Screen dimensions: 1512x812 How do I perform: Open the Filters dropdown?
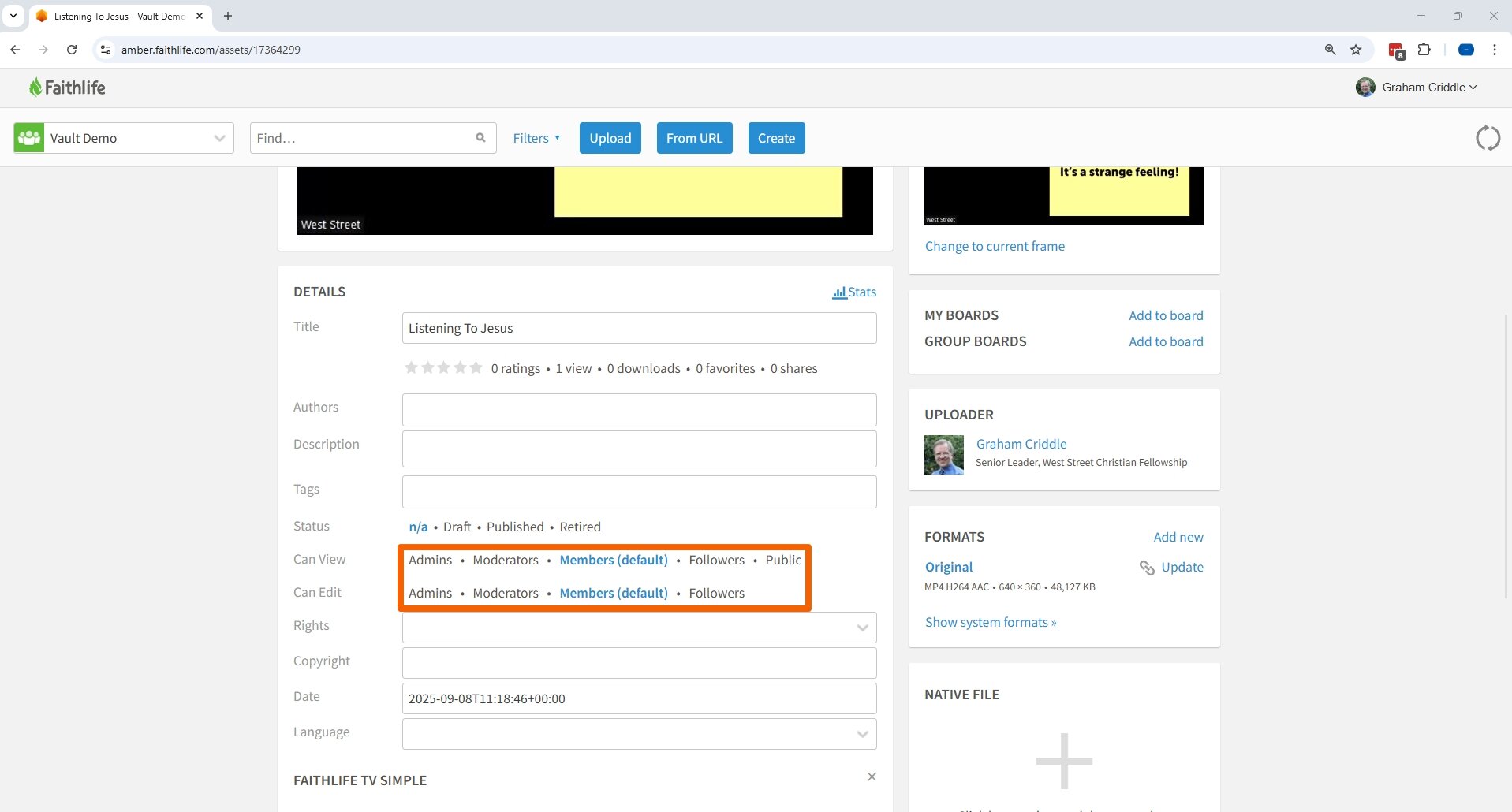pos(536,138)
